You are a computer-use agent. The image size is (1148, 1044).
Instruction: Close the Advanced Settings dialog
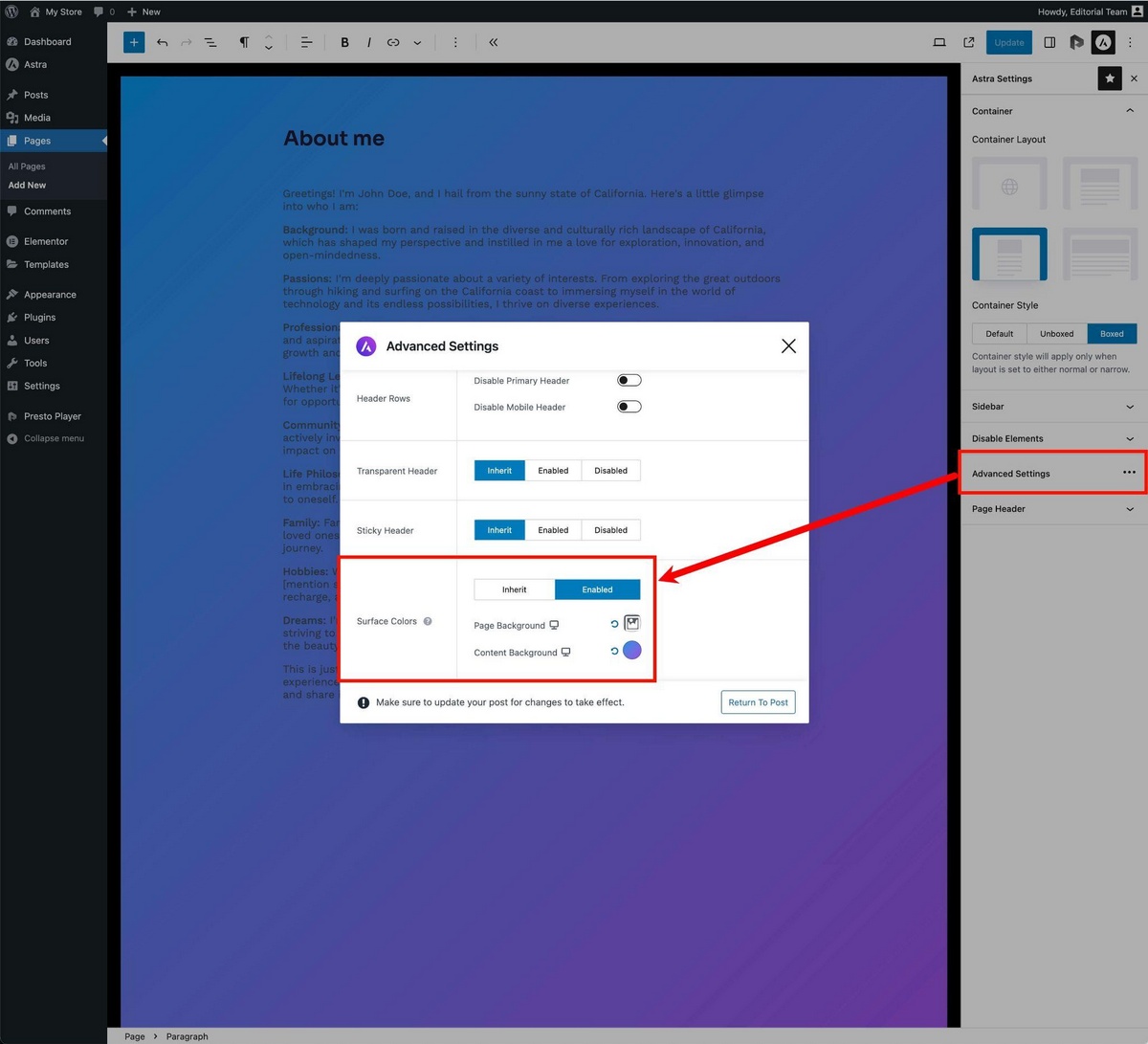(x=788, y=346)
